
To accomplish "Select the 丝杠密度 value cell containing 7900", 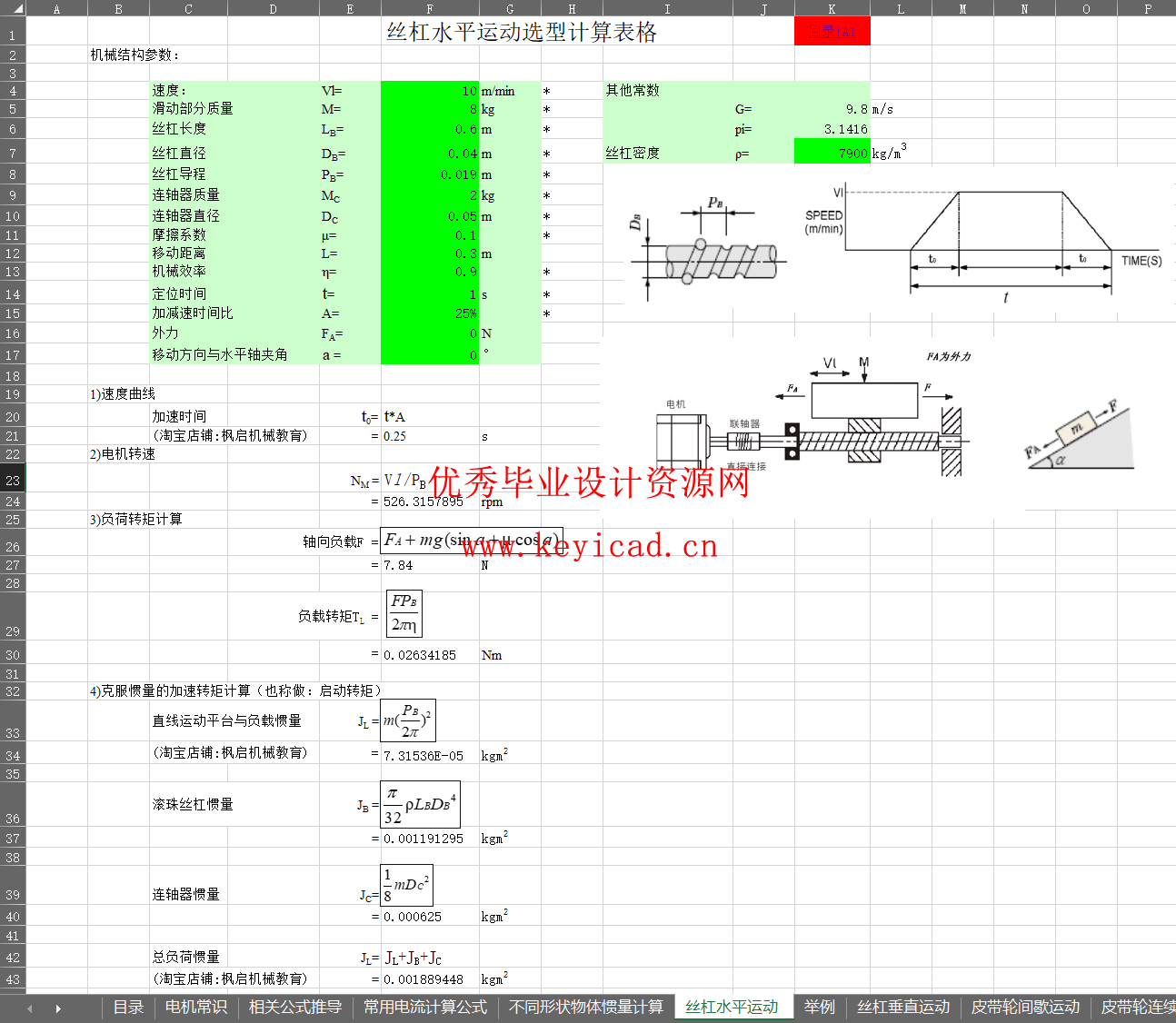I will 832,153.
